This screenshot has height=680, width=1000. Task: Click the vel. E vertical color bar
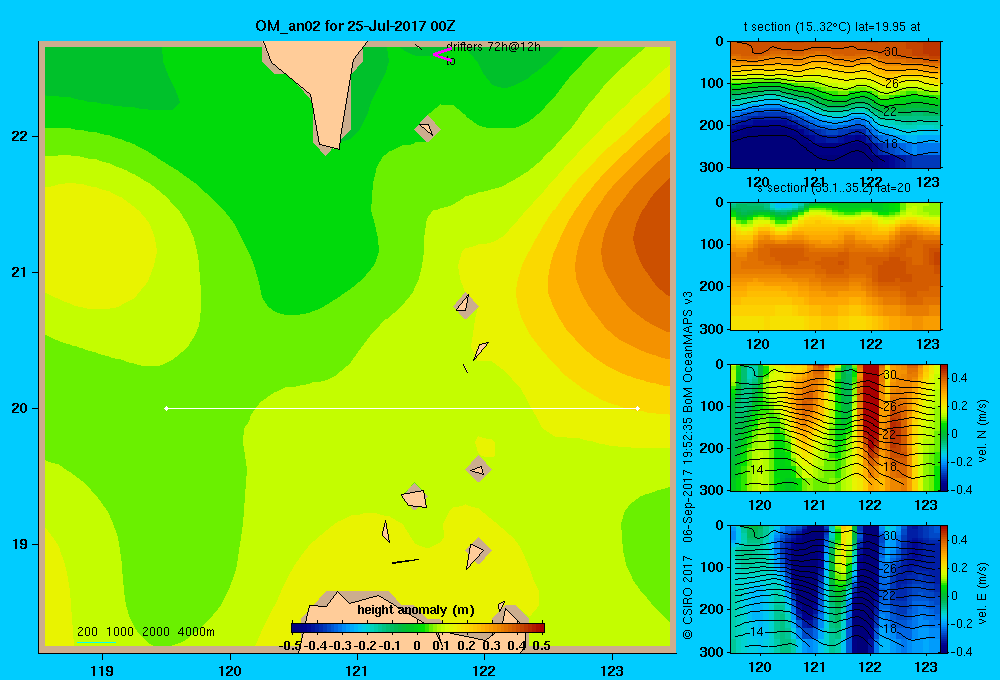coord(945,589)
